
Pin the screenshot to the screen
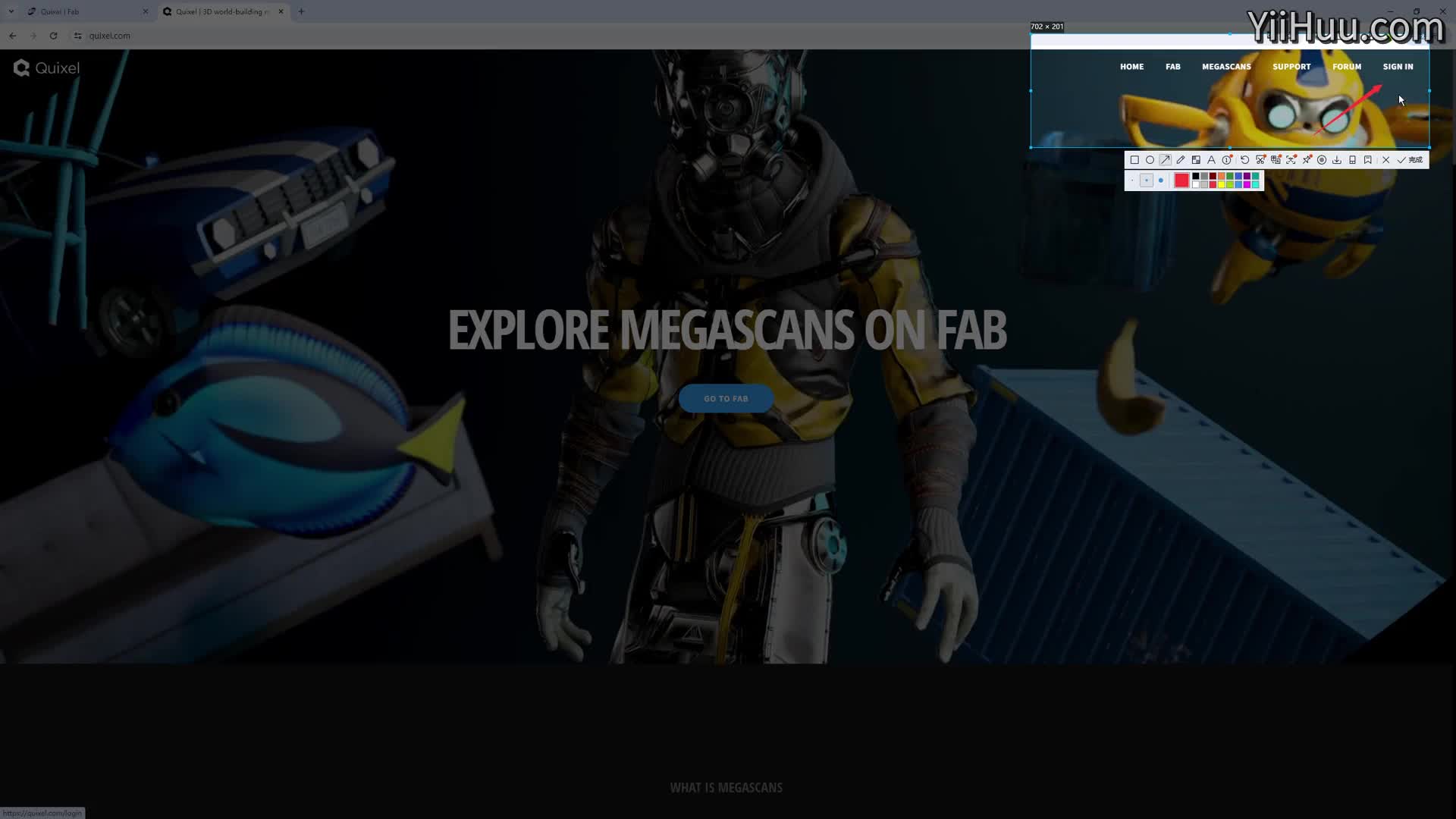coord(1307,160)
